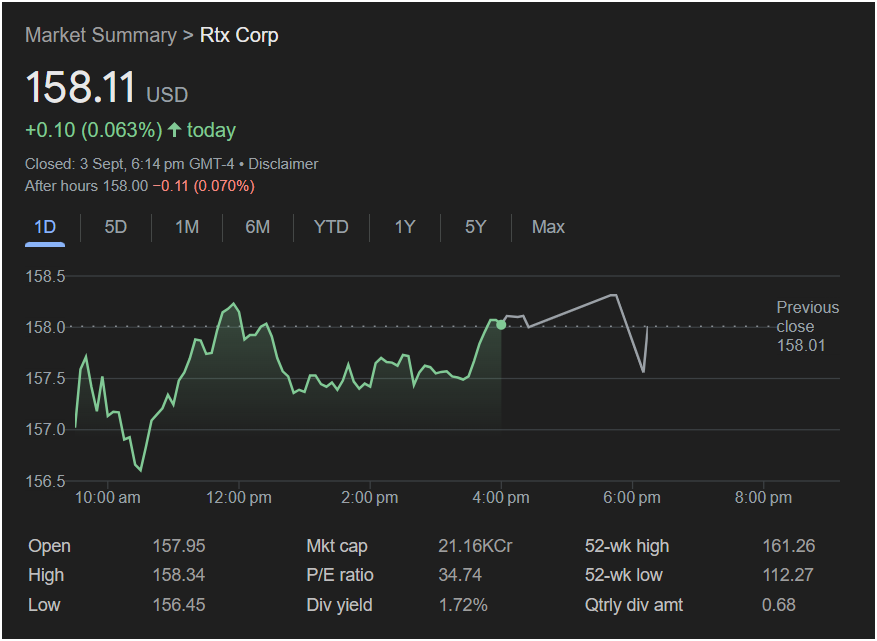The width and height of the screenshot is (877, 641).
Task: Click the Qtrly div amt label
Action: [x=634, y=605]
